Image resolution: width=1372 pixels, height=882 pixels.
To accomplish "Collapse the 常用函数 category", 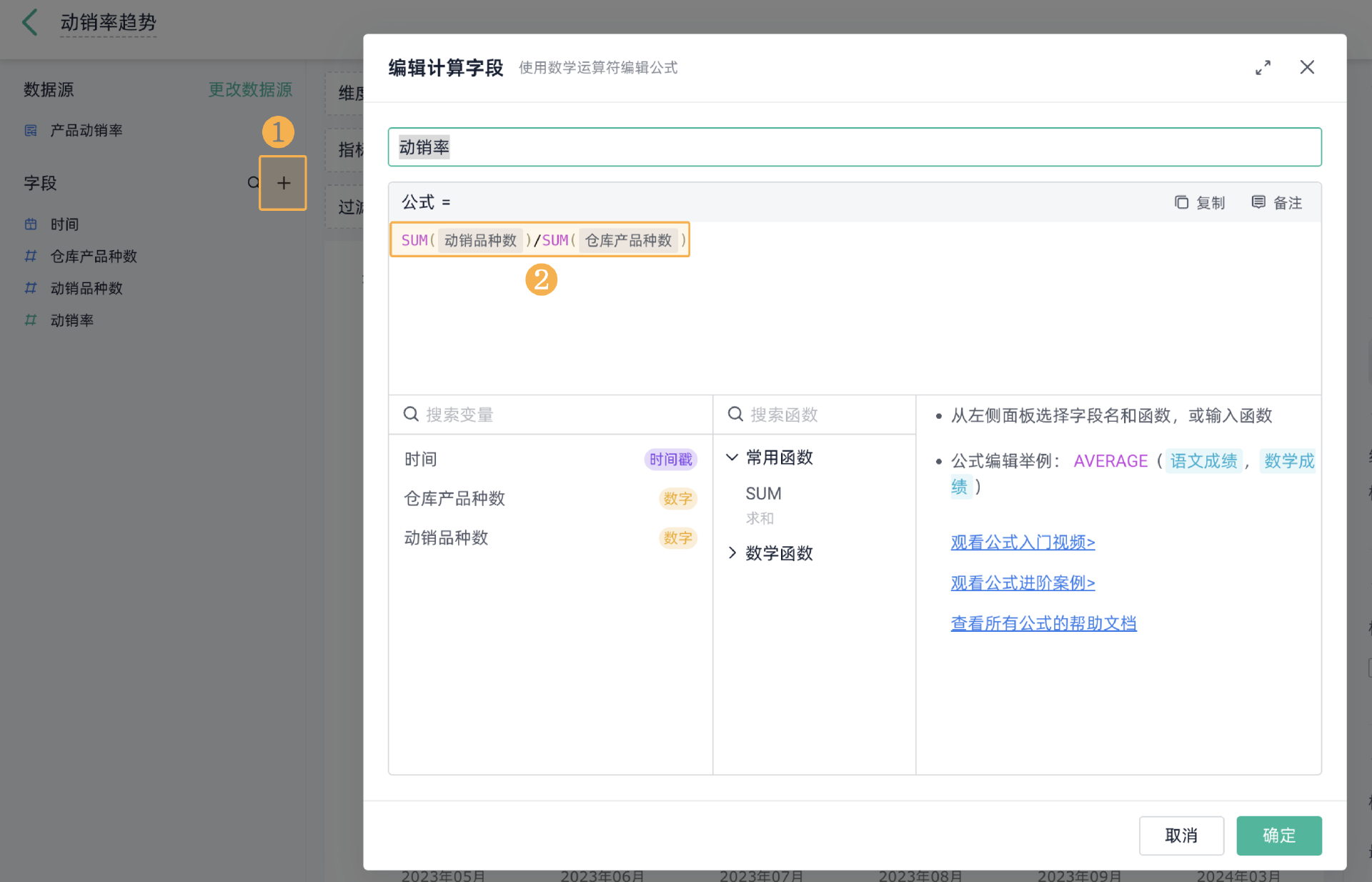I will click(732, 457).
